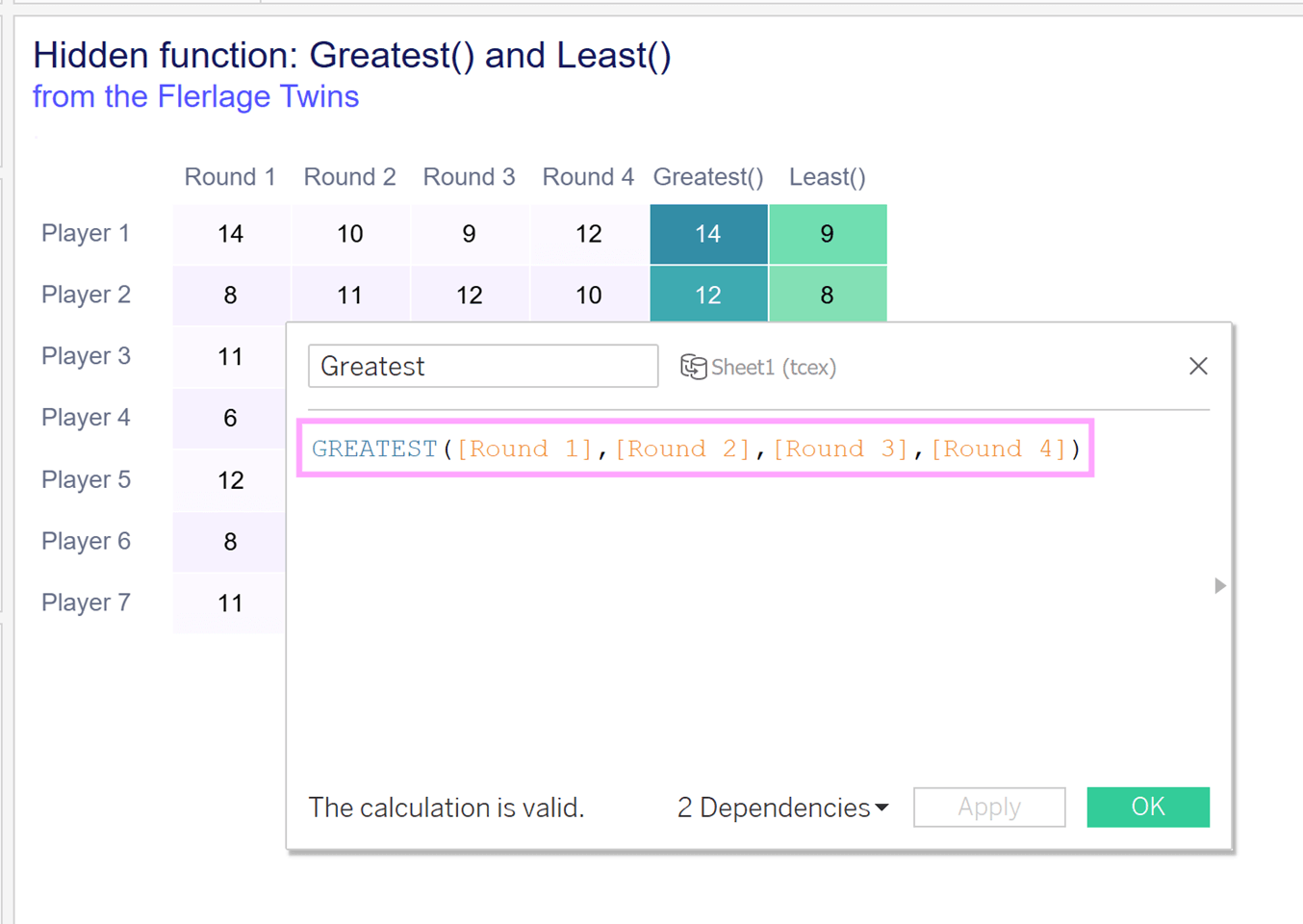1303x924 pixels.
Task: Open the 2 Dependencies dropdown
Action: (x=782, y=808)
